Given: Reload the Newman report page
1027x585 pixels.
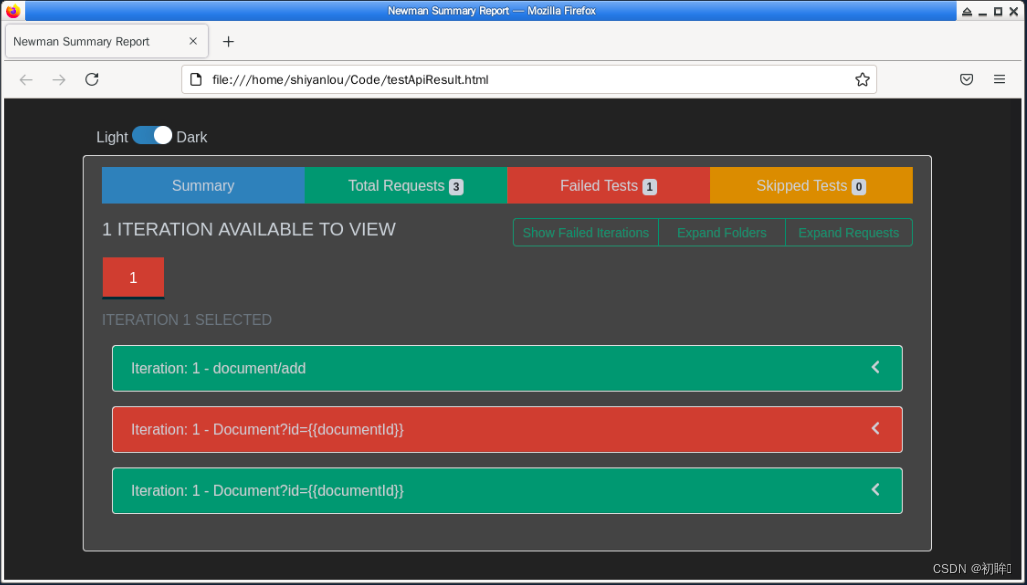Looking at the screenshot, I should (92, 80).
